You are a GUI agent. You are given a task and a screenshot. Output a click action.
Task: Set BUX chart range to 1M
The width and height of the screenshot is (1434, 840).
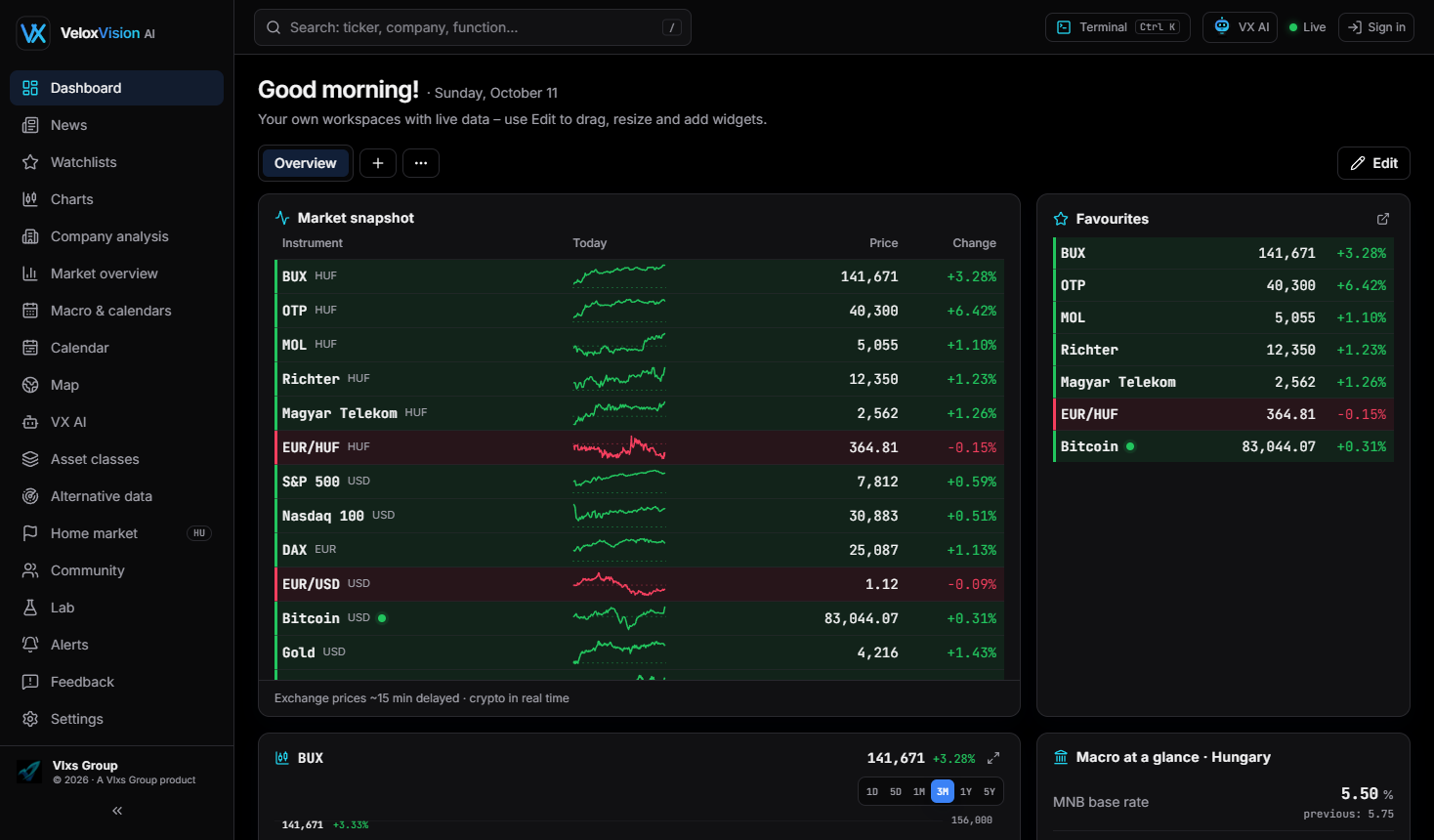919,792
